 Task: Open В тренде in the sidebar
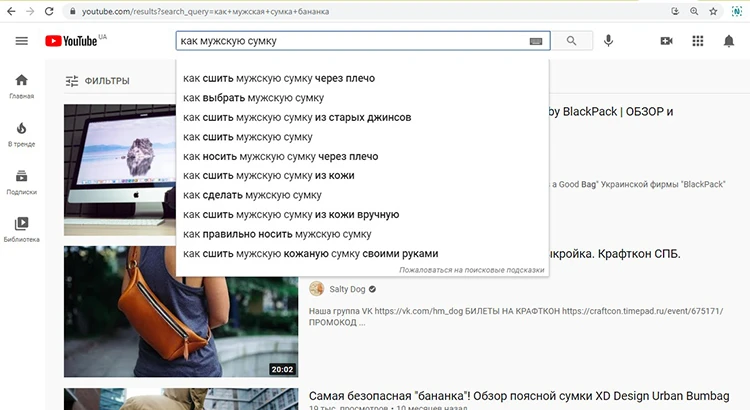click(x=22, y=134)
